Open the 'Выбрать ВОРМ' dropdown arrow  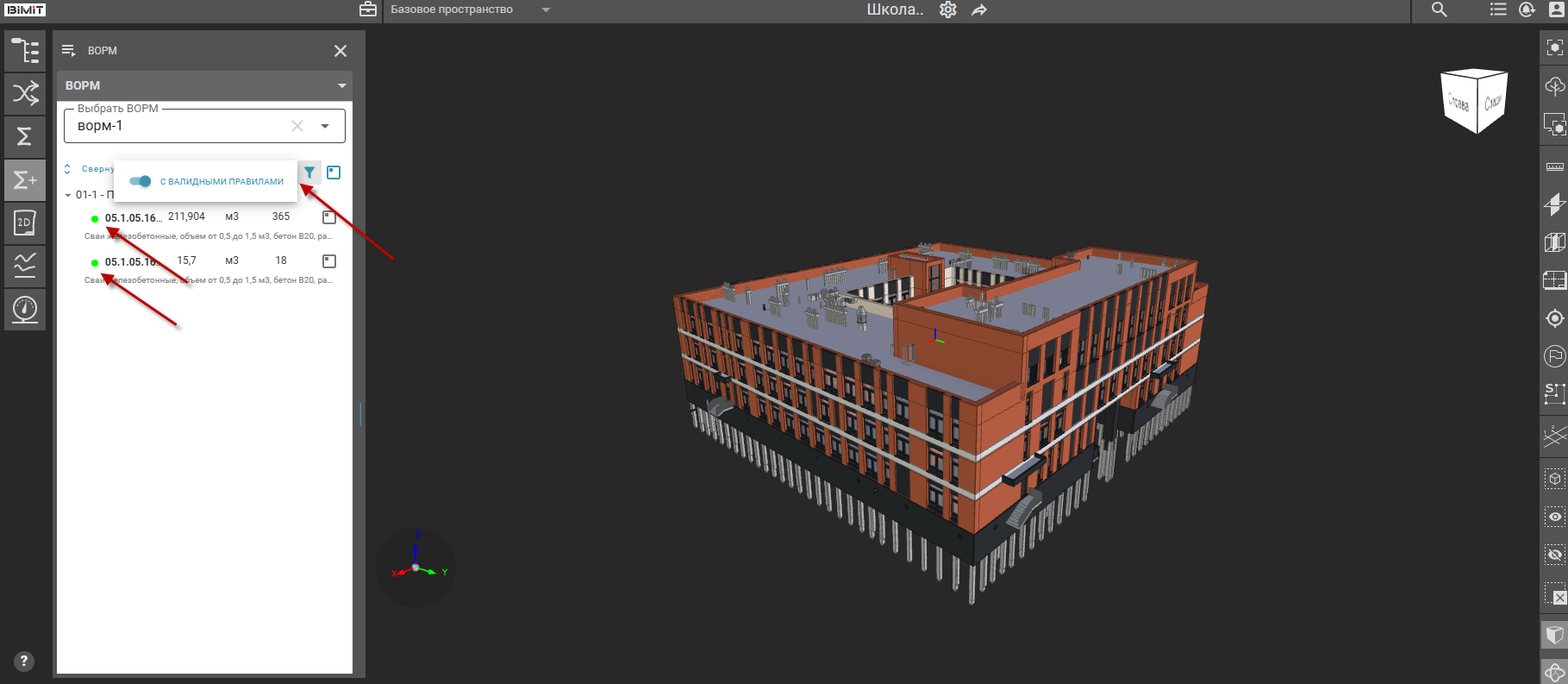[325, 126]
